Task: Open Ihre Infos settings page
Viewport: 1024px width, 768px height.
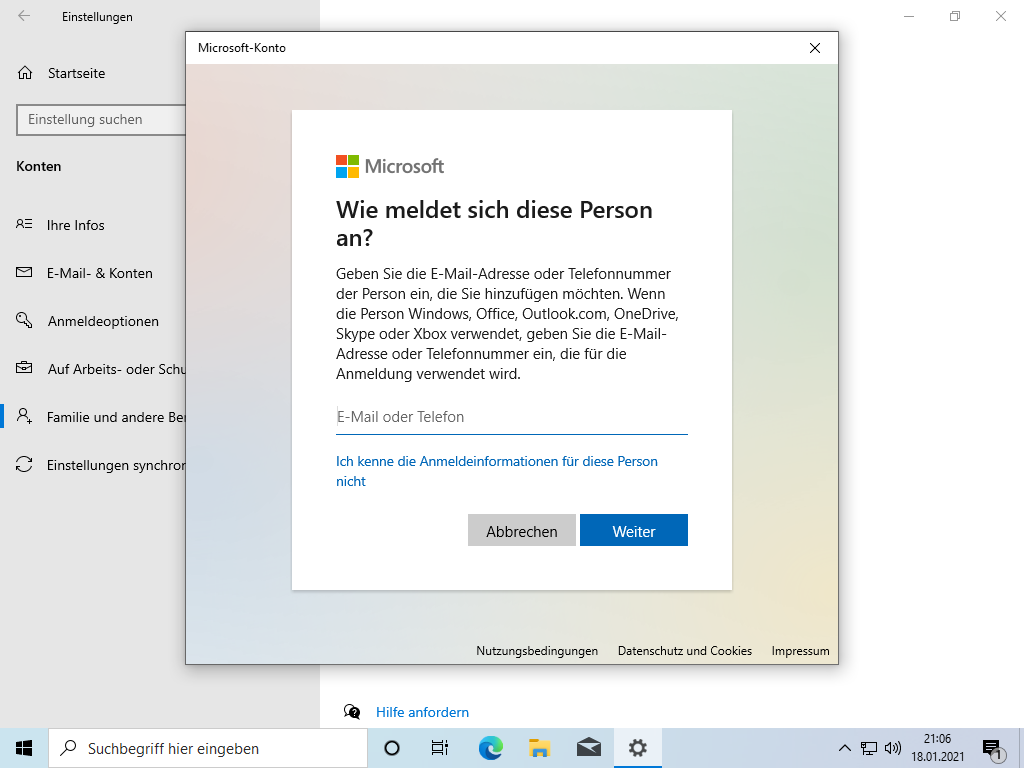Action: click(75, 225)
